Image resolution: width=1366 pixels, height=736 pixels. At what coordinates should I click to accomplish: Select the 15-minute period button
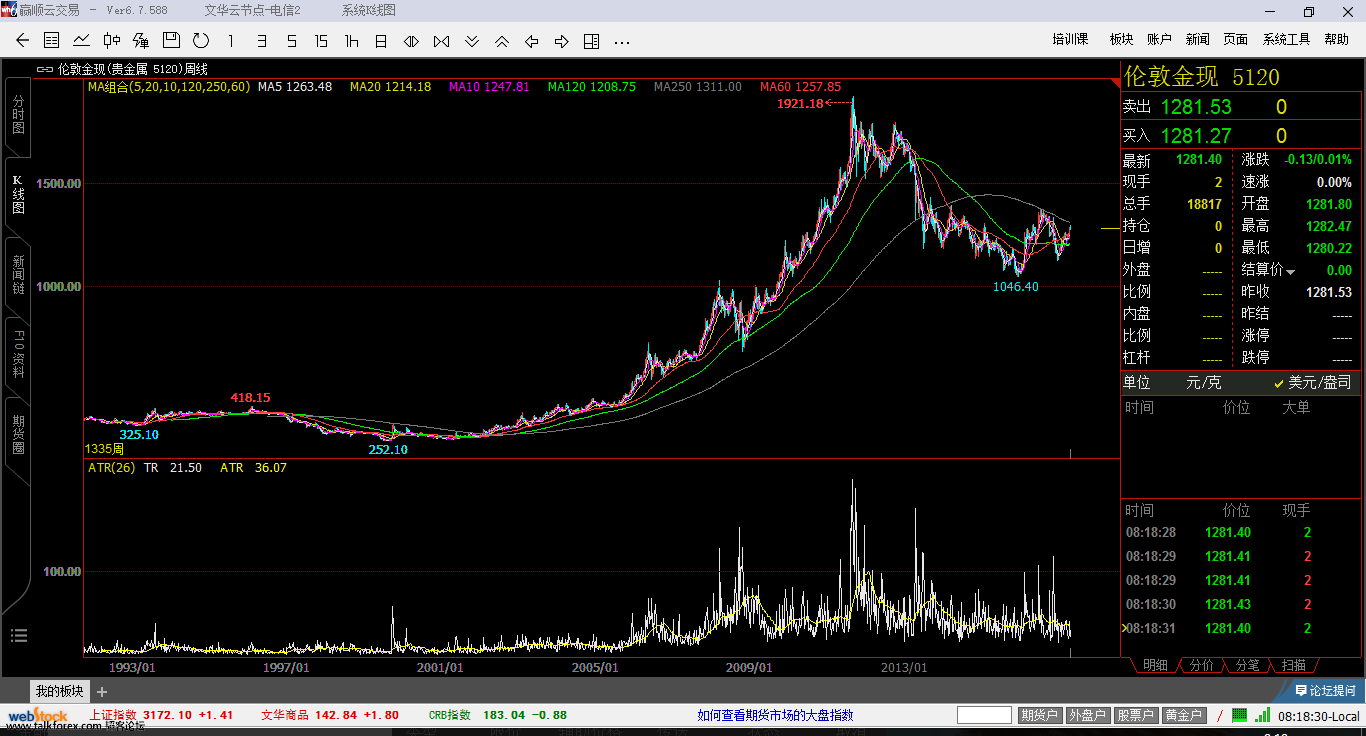coord(321,41)
